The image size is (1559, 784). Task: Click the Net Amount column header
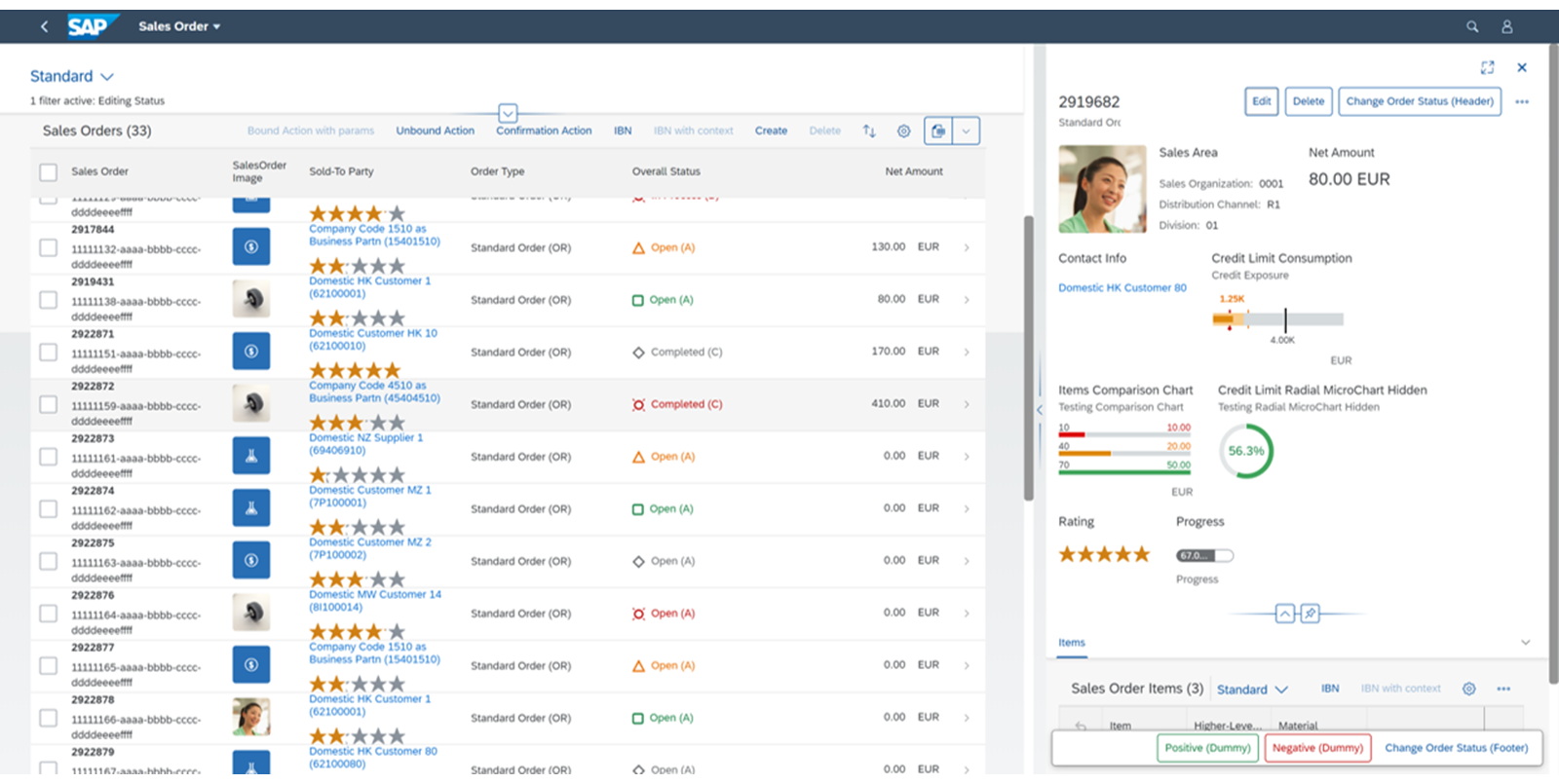click(x=913, y=171)
